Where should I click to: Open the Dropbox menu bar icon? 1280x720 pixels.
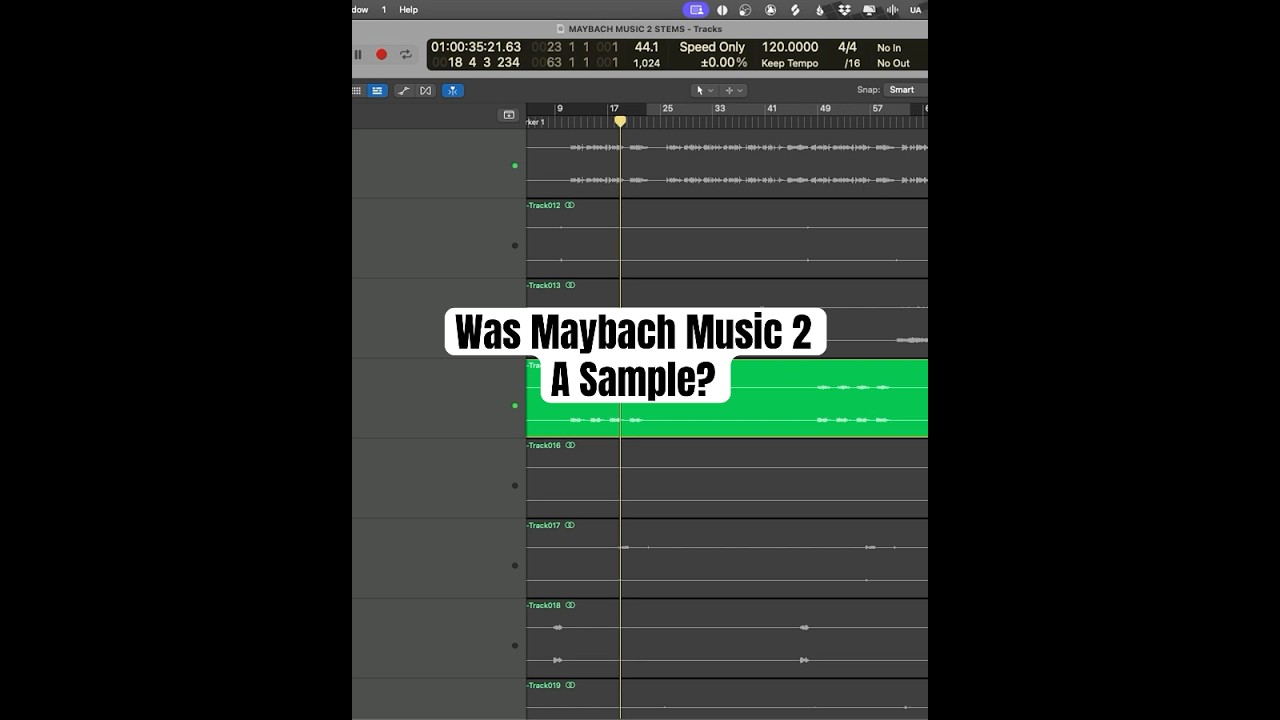coord(844,10)
